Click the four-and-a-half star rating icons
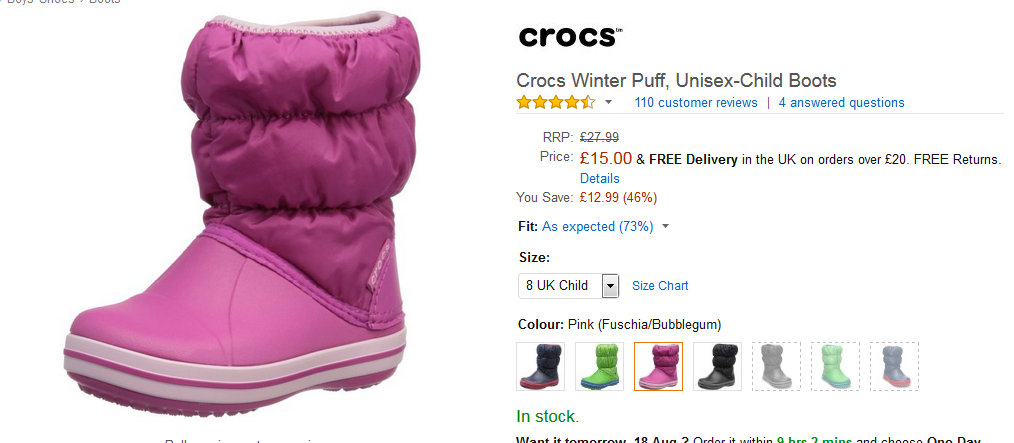 coord(556,102)
